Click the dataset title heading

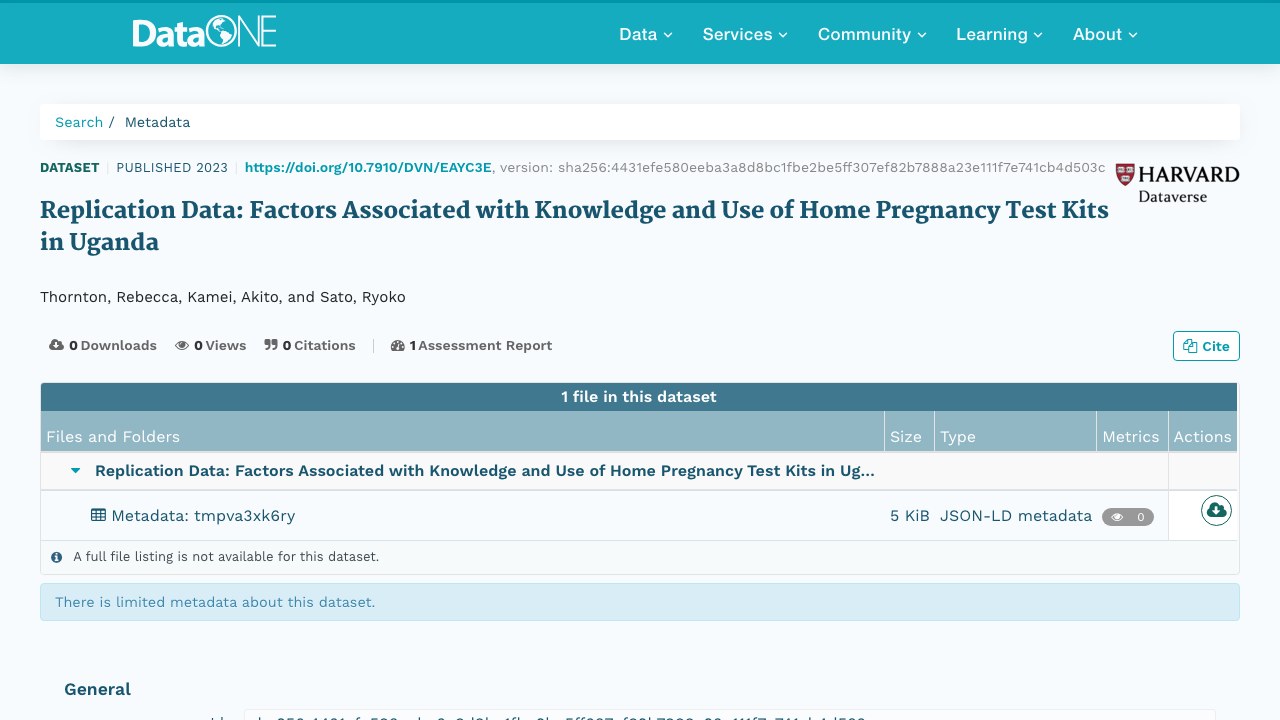(574, 226)
